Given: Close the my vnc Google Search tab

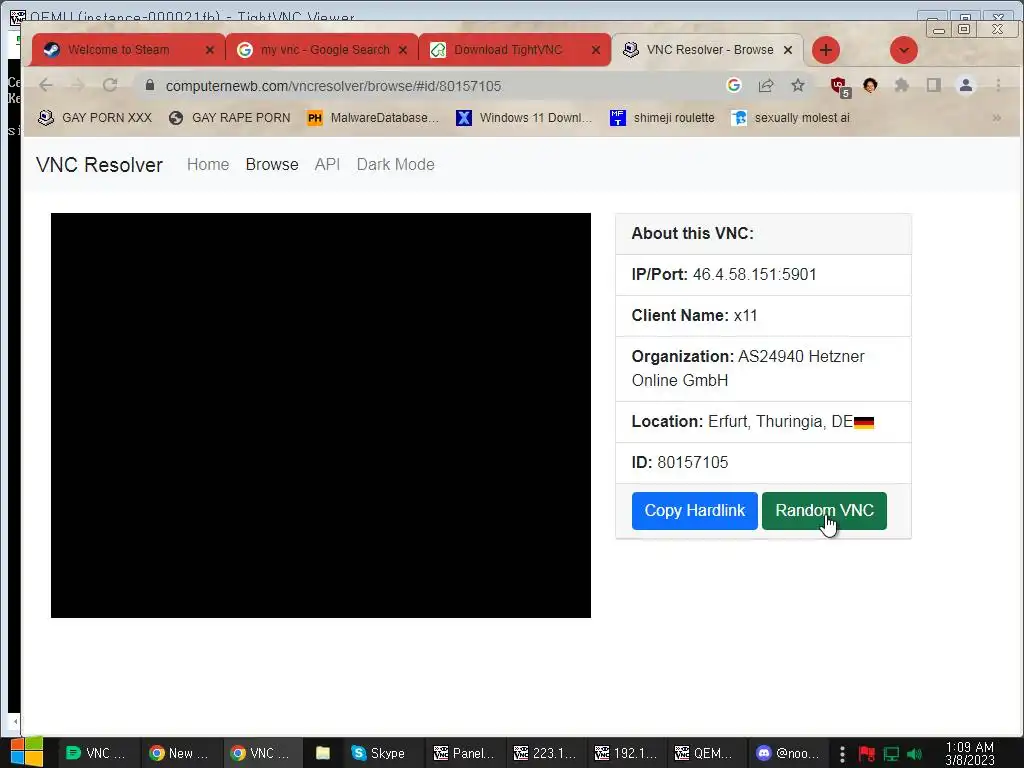Looking at the screenshot, I should (403, 50).
